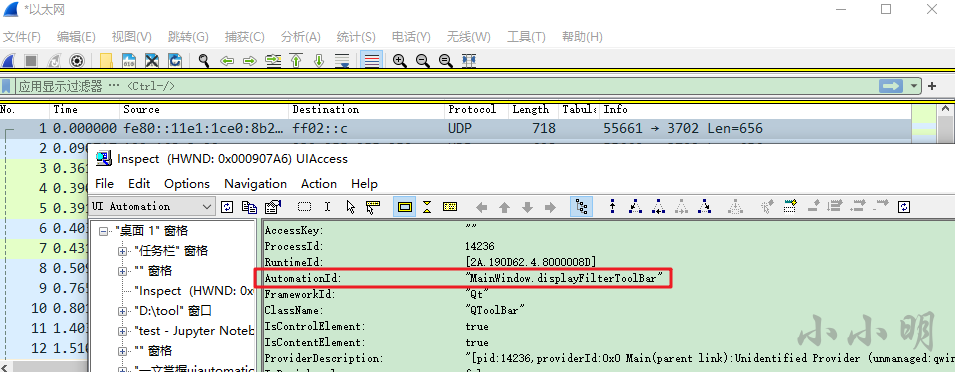Toggle the show tree button in Inspect
This screenshot has width=955, height=372.
click(582, 207)
